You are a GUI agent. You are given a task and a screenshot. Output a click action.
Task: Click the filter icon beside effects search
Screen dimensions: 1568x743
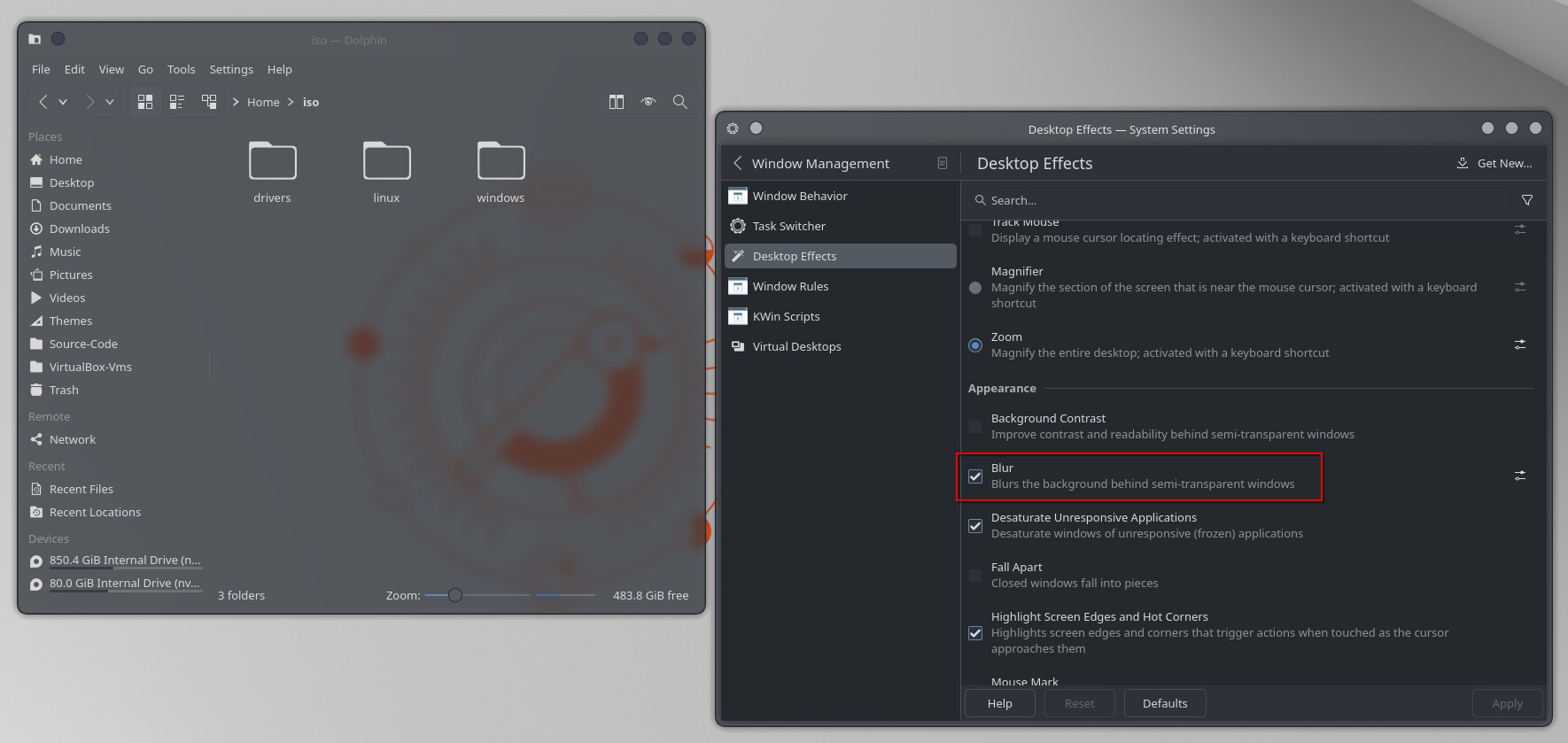click(1526, 200)
